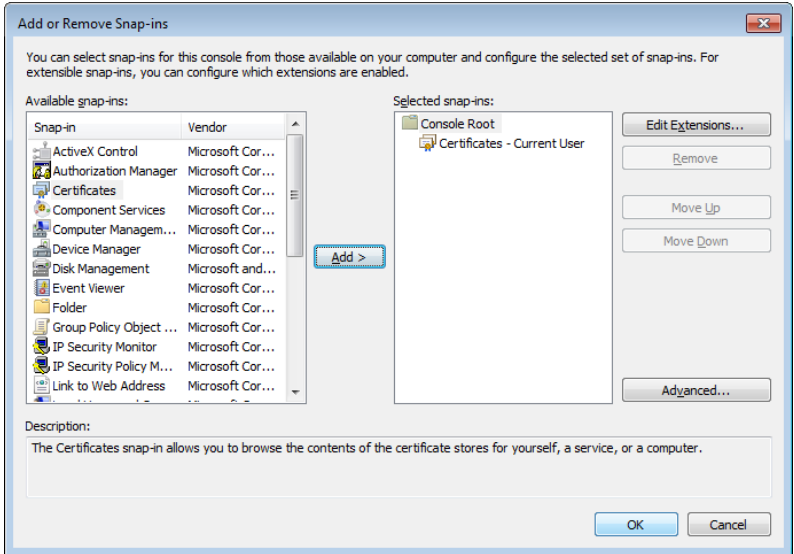Viewport: 794px width, 554px height.
Task: Click the Remove button
Action: [696, 159]
